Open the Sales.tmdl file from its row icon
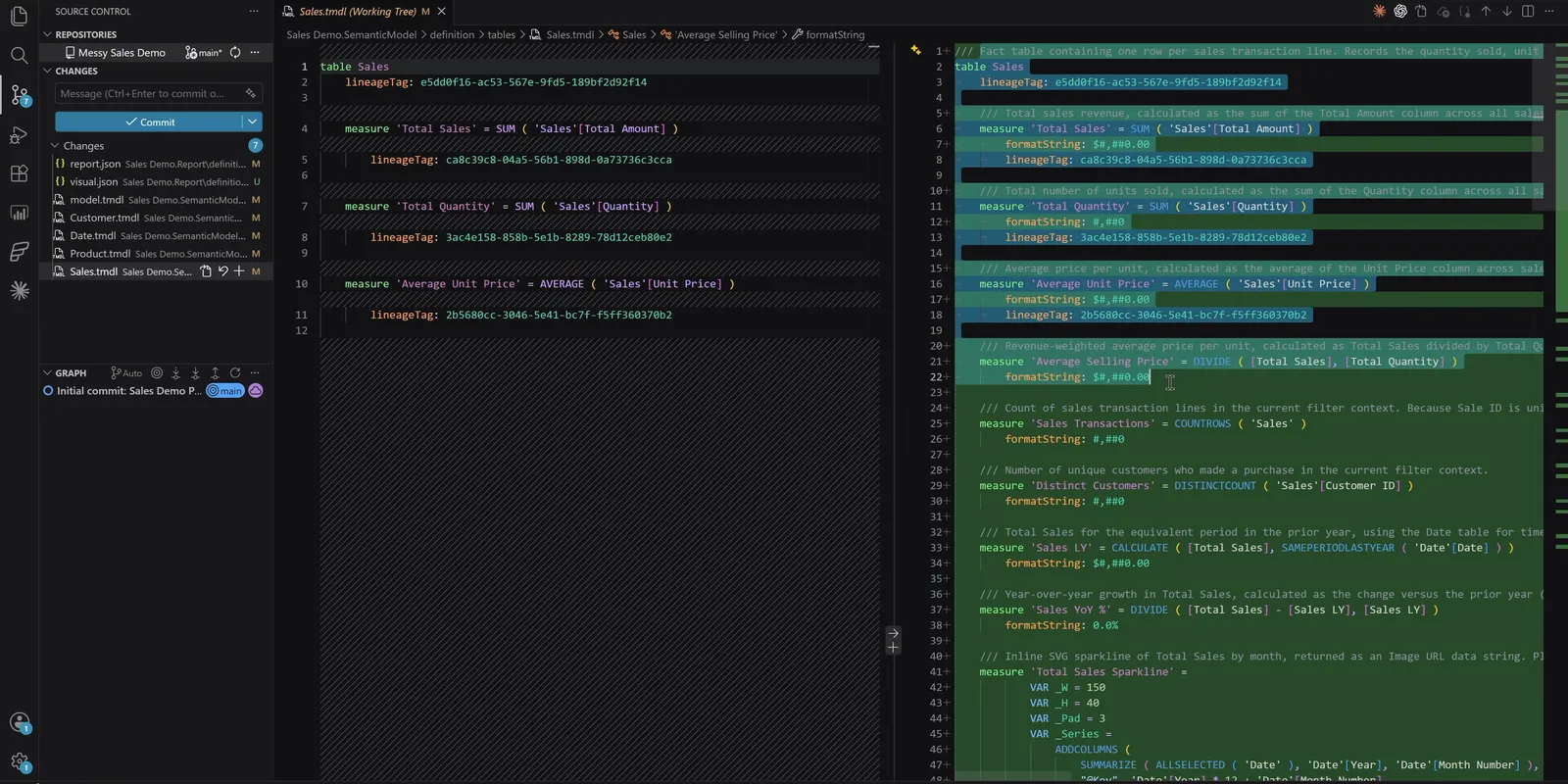 [x=206, y=271]
